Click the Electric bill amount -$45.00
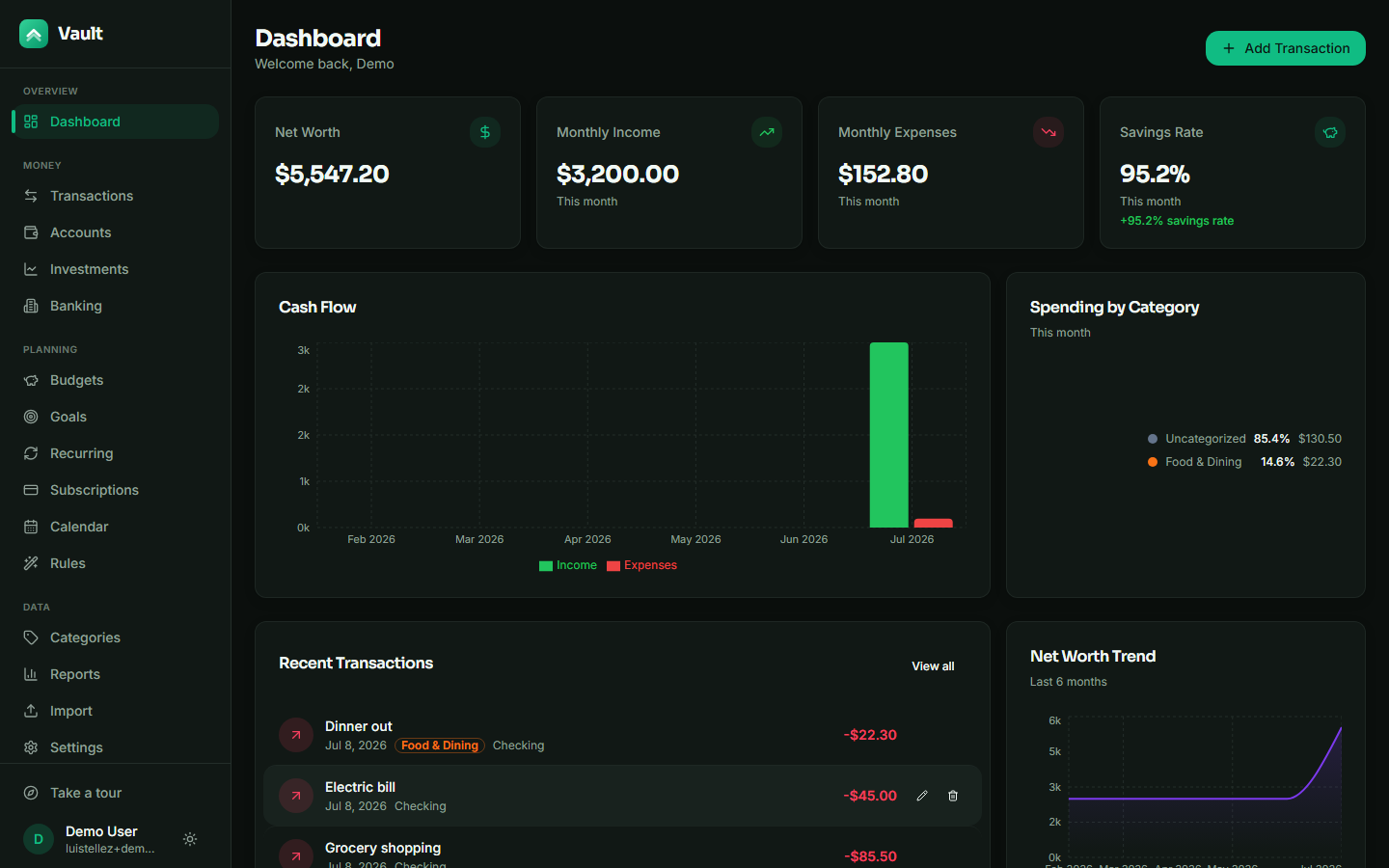Viewport: 1389px width, 868px height. (x=870, y=796)
